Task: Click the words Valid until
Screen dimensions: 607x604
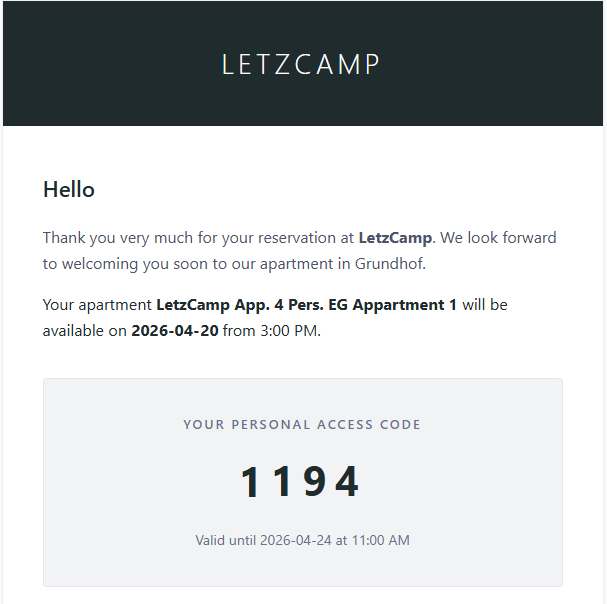Action: click(225, 540)
